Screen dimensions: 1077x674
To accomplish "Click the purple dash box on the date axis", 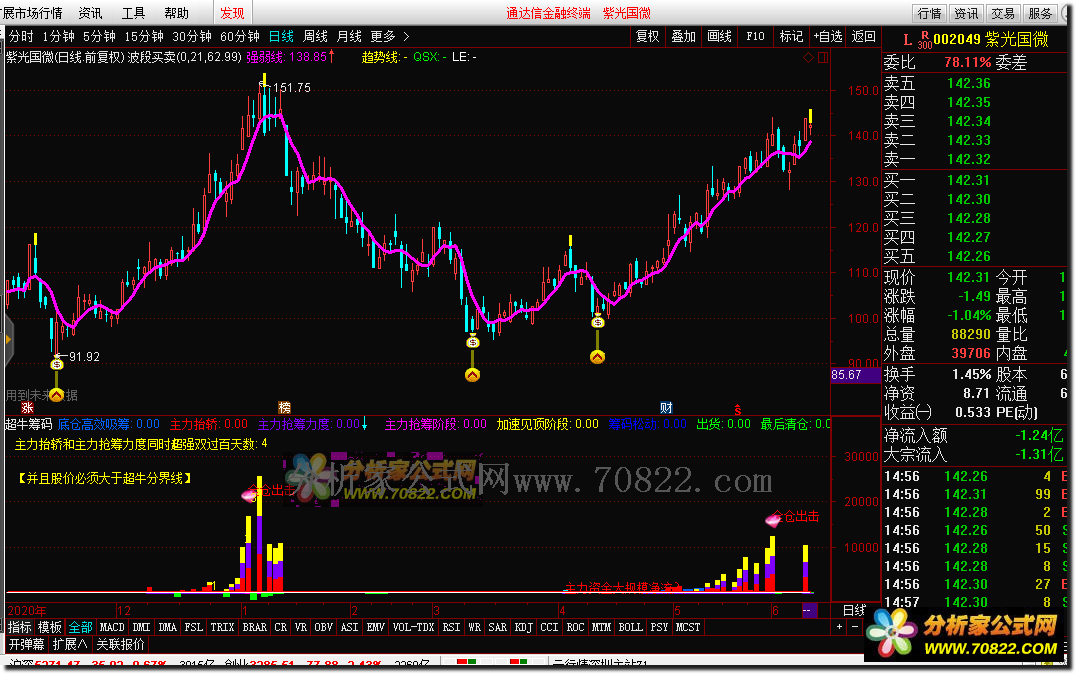I will 809,610.
